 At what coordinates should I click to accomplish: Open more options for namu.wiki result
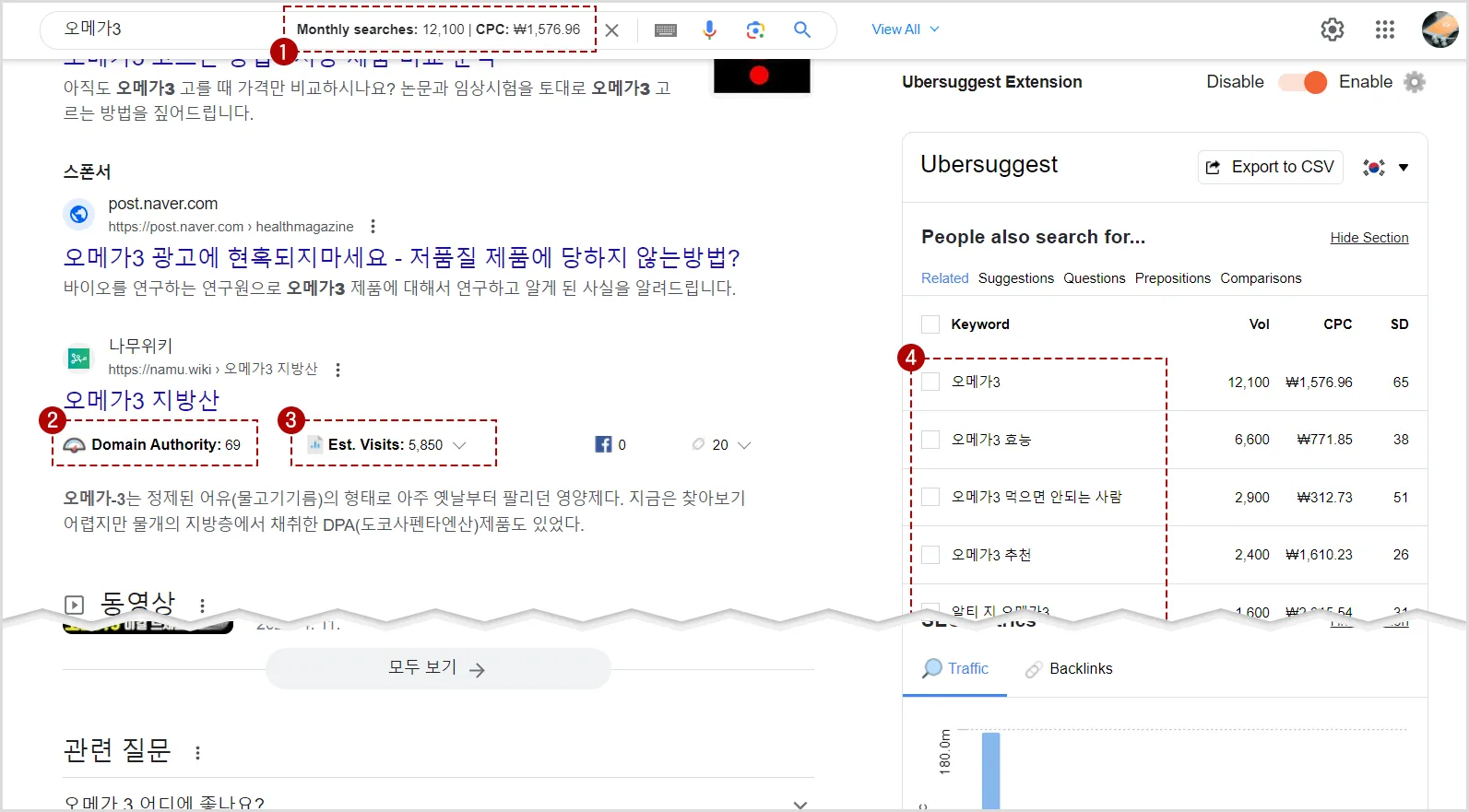[338, 370]
